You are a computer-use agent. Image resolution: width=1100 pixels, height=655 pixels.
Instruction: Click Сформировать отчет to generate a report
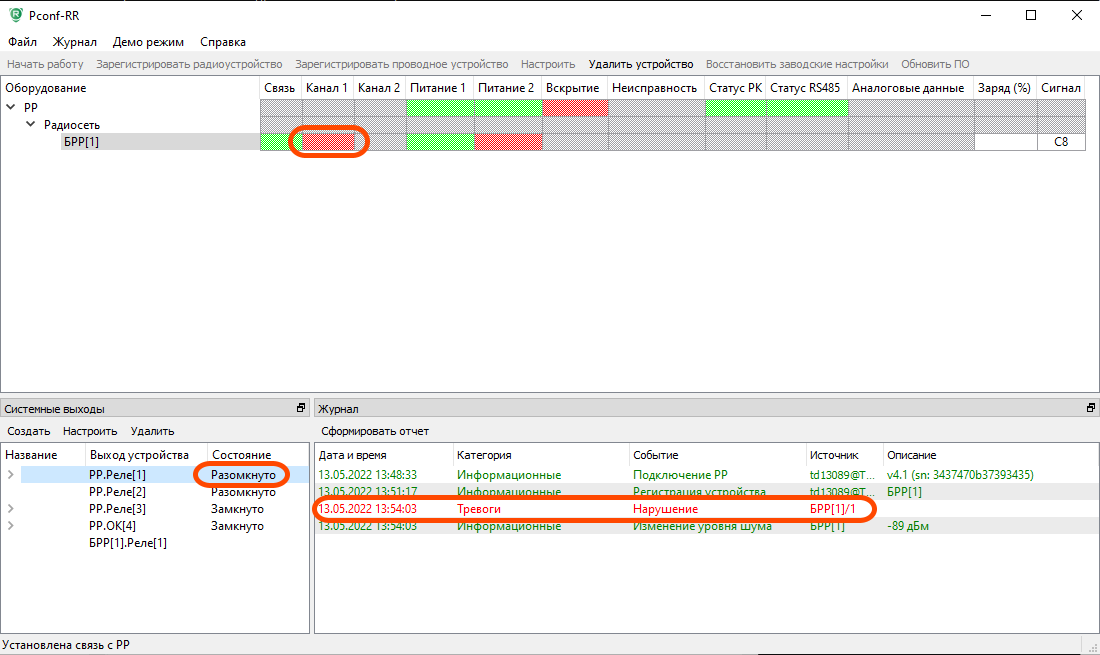[375, 431]
